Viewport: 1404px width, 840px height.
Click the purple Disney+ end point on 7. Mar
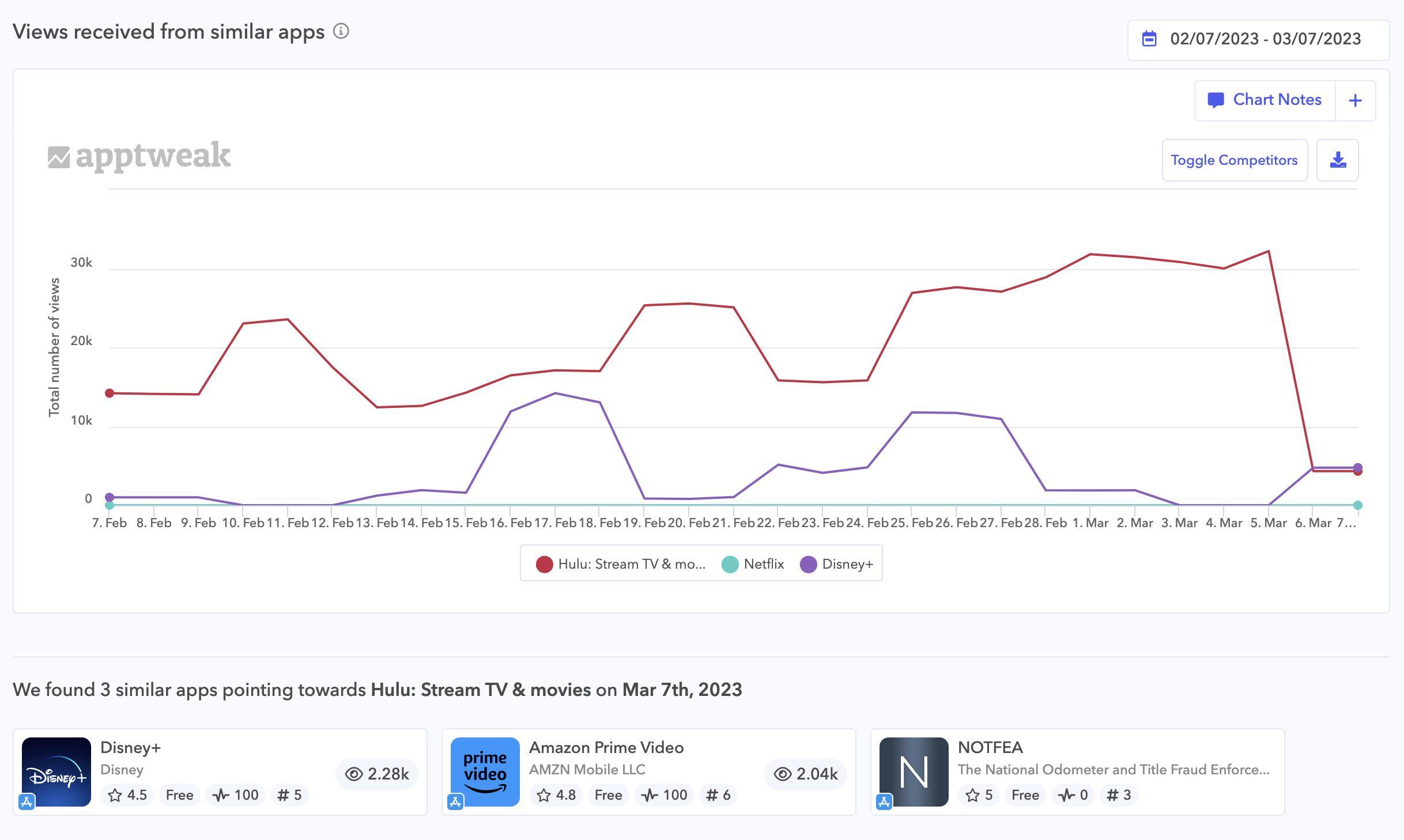tap(1357, 467)
